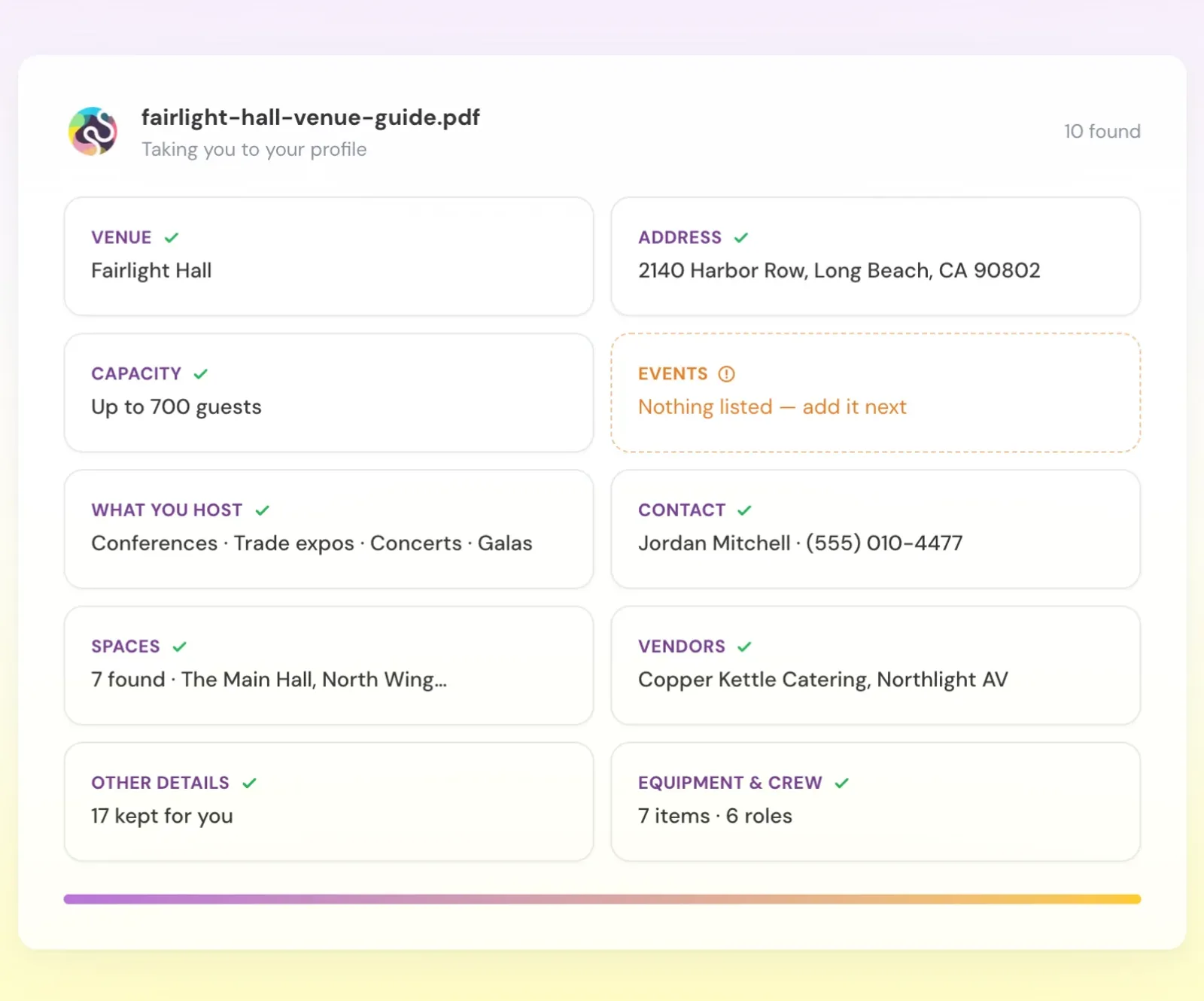Click the CONTACT label heading

tap(682, 510)
